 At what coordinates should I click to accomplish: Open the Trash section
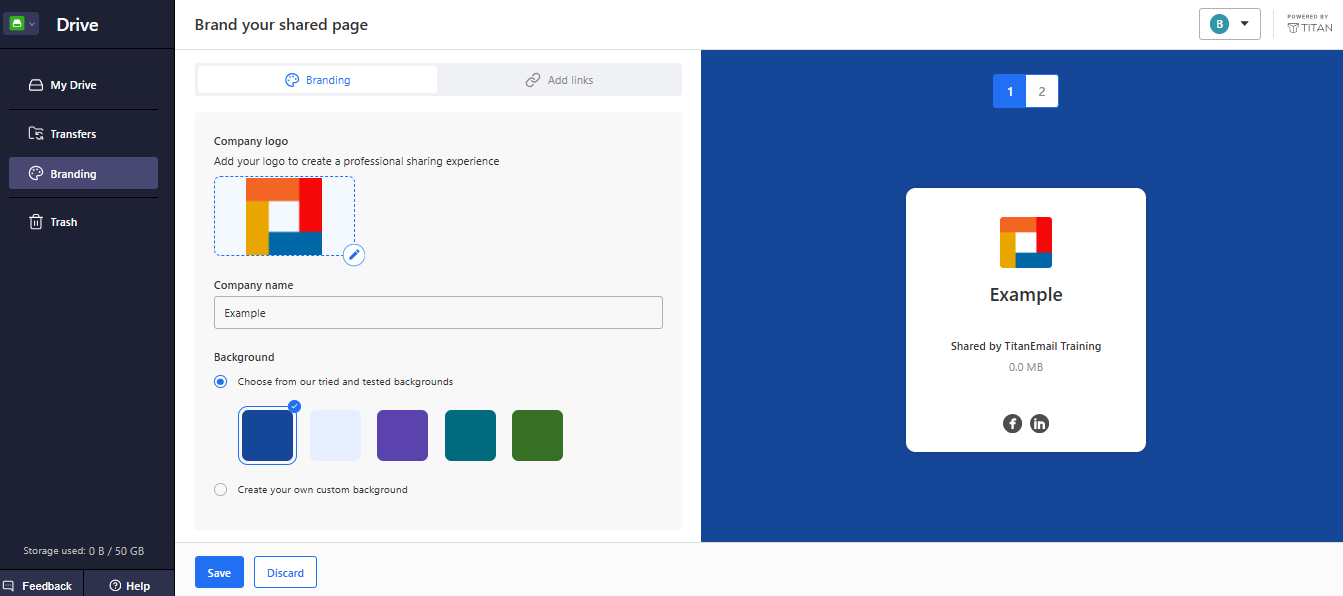(x=83, y=222)
